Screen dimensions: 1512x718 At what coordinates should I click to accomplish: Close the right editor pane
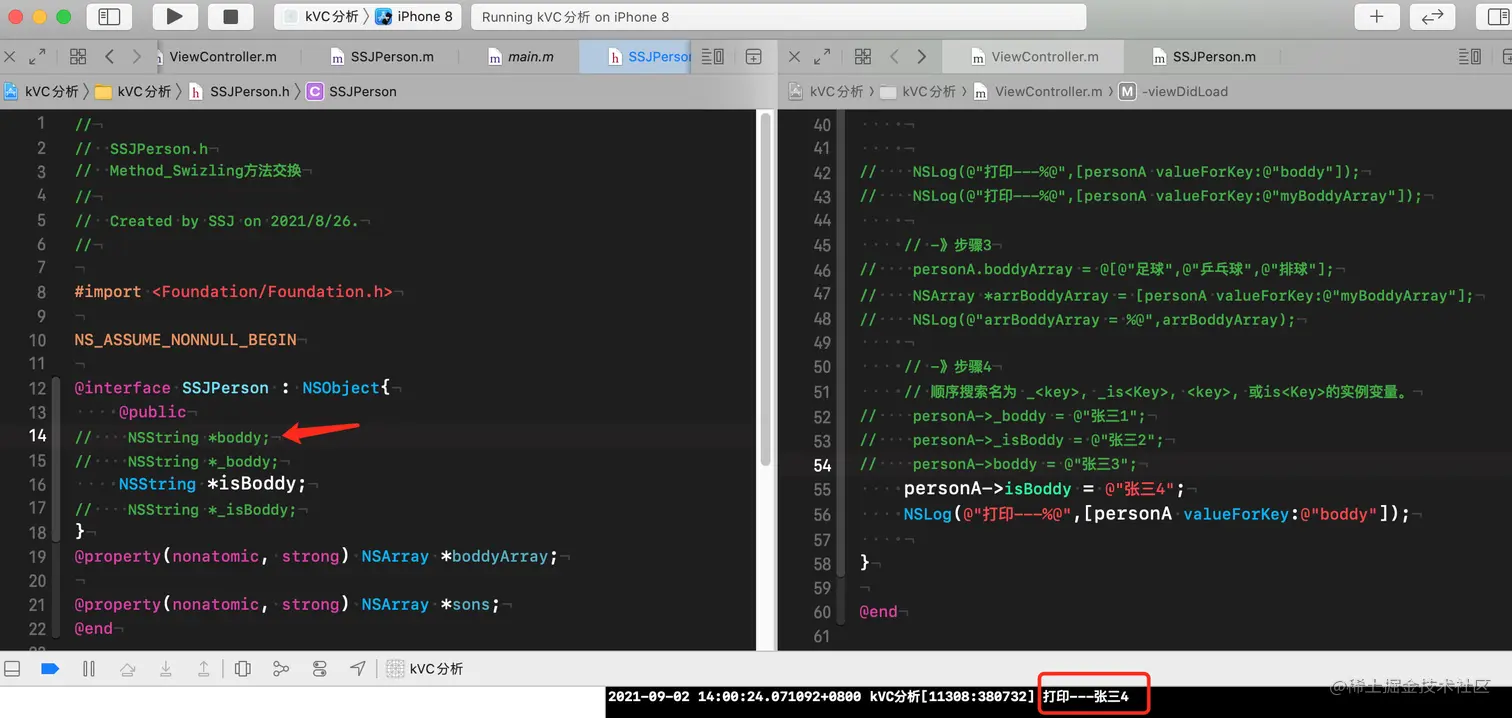tap(796, 57)
